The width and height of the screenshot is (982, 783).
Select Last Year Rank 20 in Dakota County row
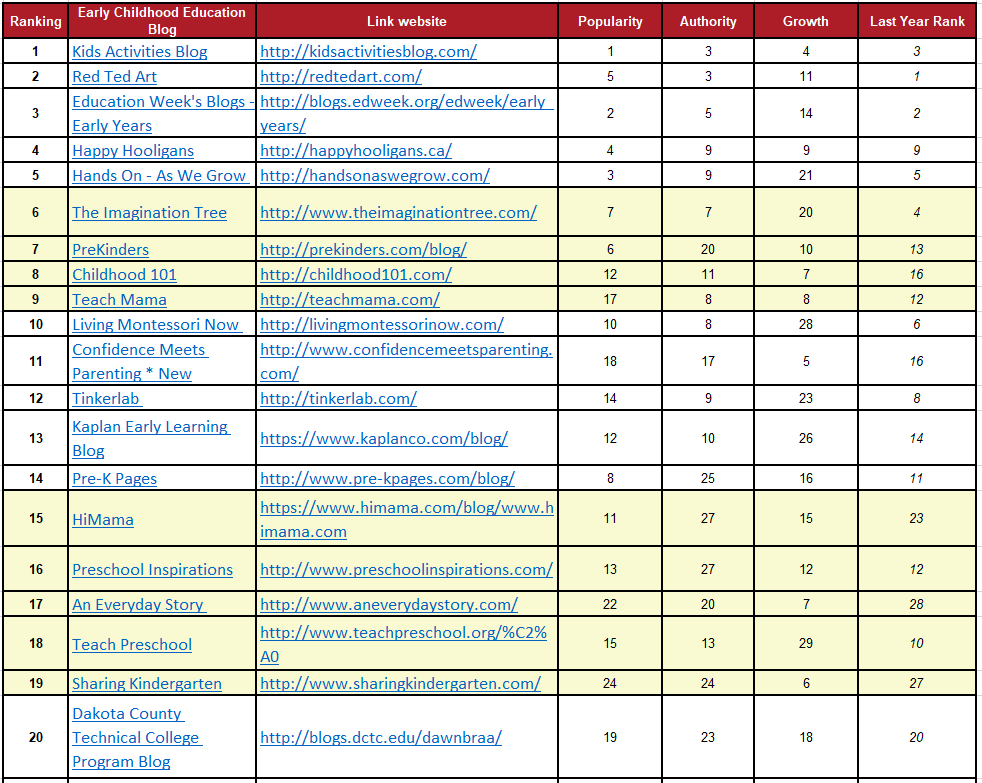click(916, 737)
